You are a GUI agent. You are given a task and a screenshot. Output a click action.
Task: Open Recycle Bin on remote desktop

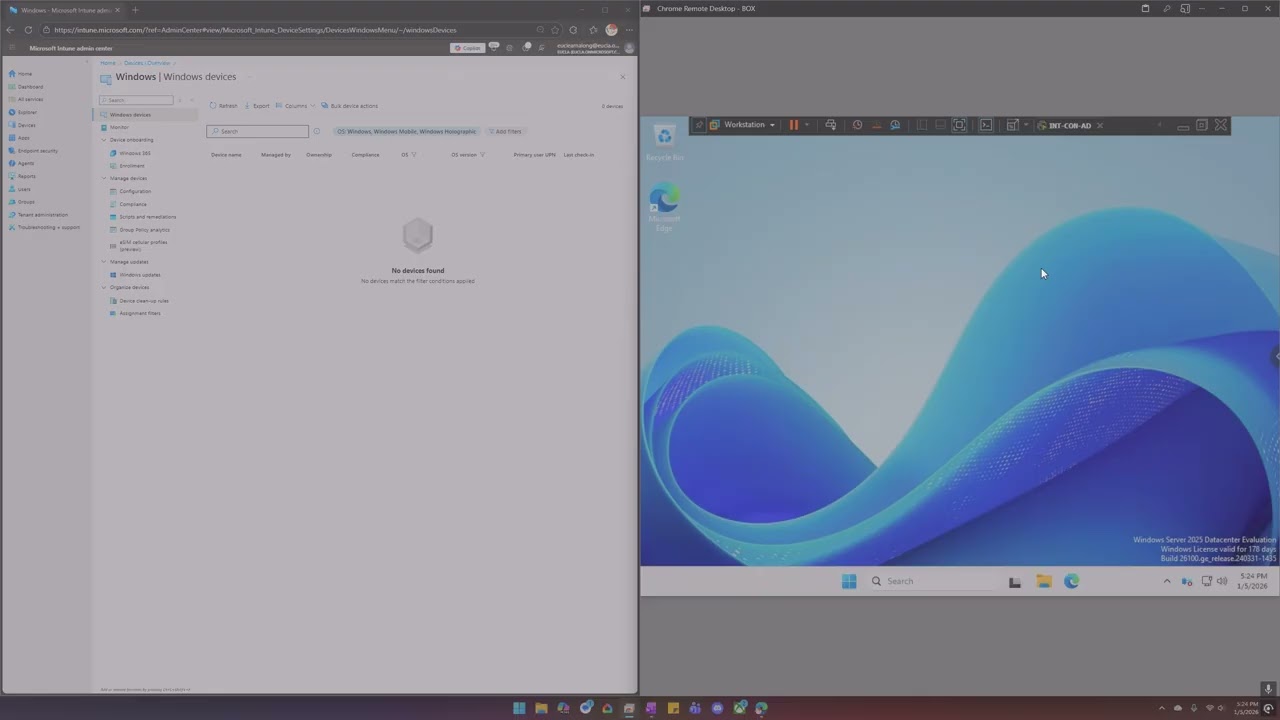click(x=665, y=143)
